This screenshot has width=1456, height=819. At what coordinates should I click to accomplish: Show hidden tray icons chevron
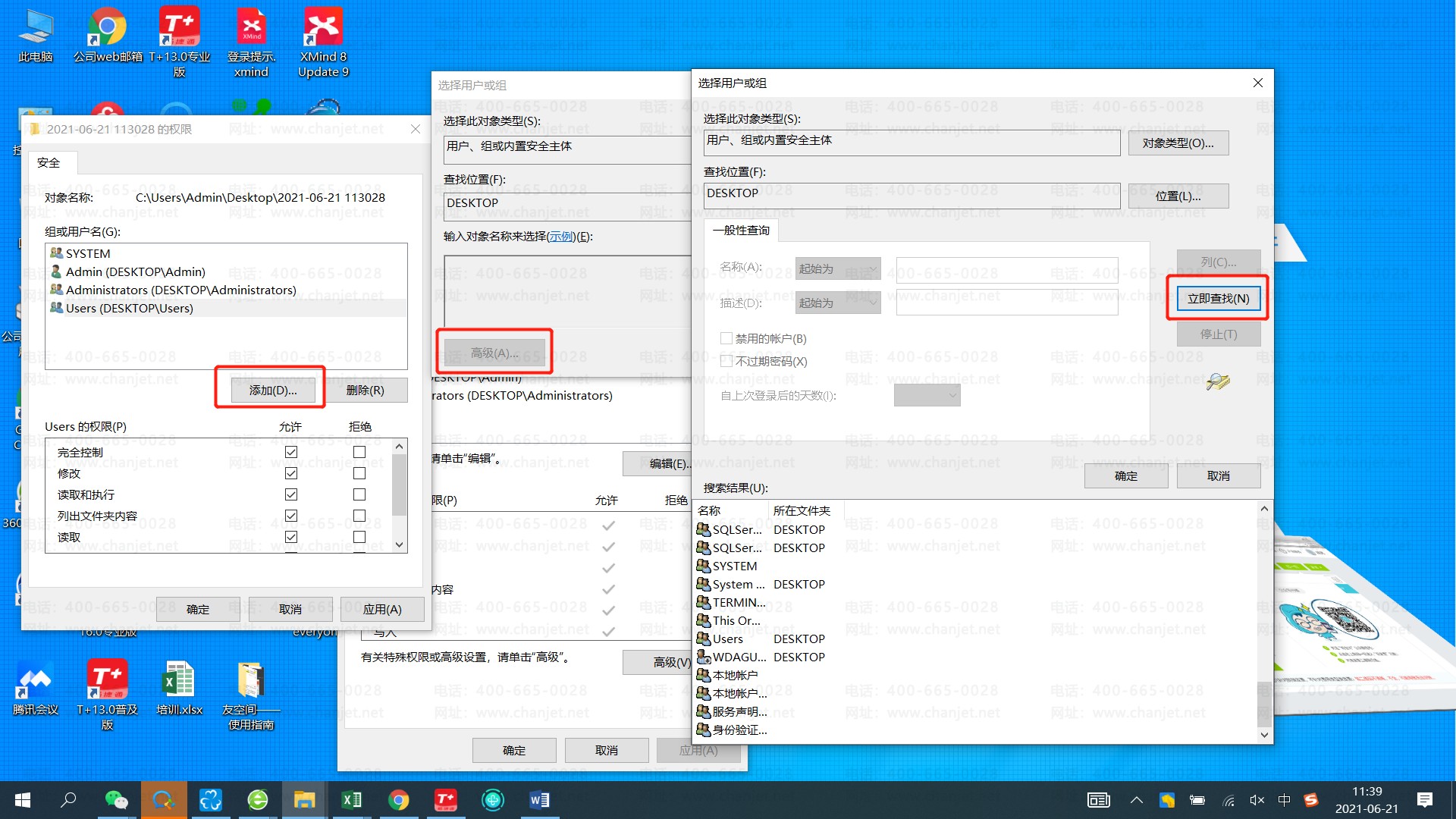tap(1136, 800)
